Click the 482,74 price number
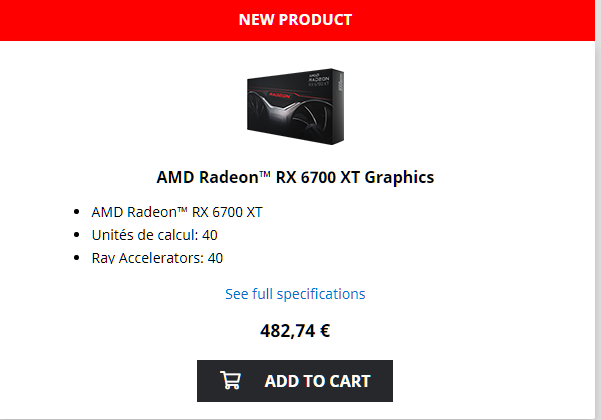Image resolution: width=601 pixels, height=420 pixels. pos(286,331)
